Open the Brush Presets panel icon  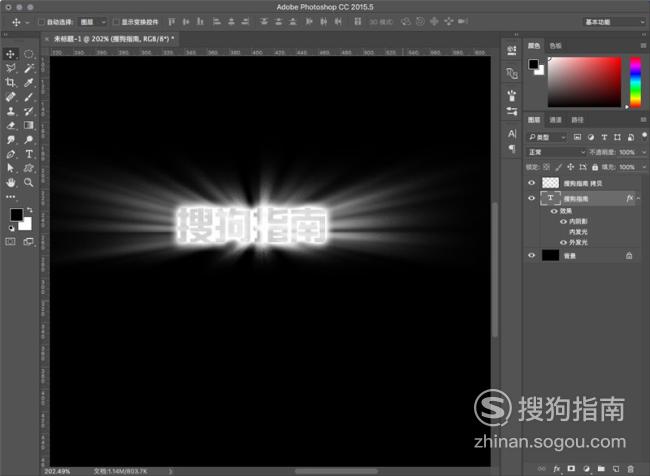pyautogui.click(x=512, y=111)
